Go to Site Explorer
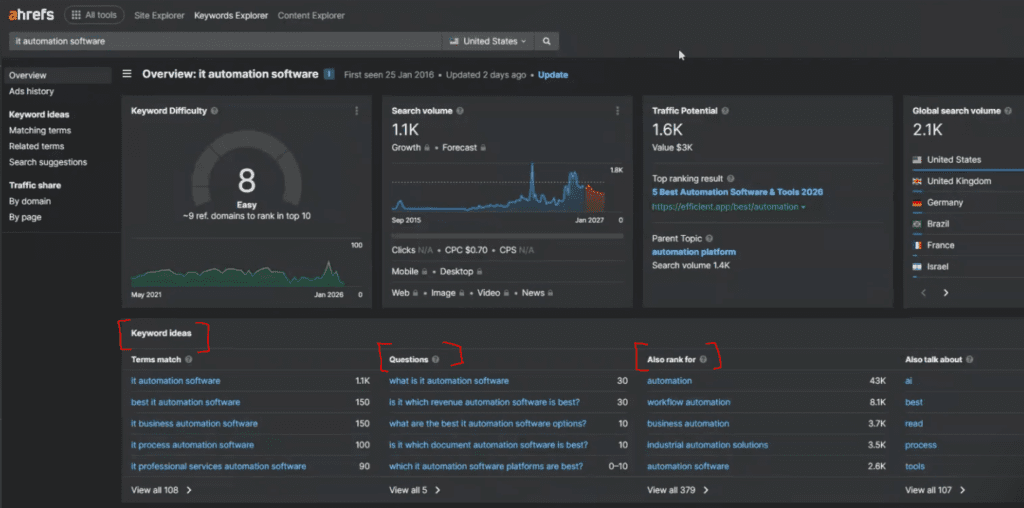1024x508 pixels. point(159,15)
